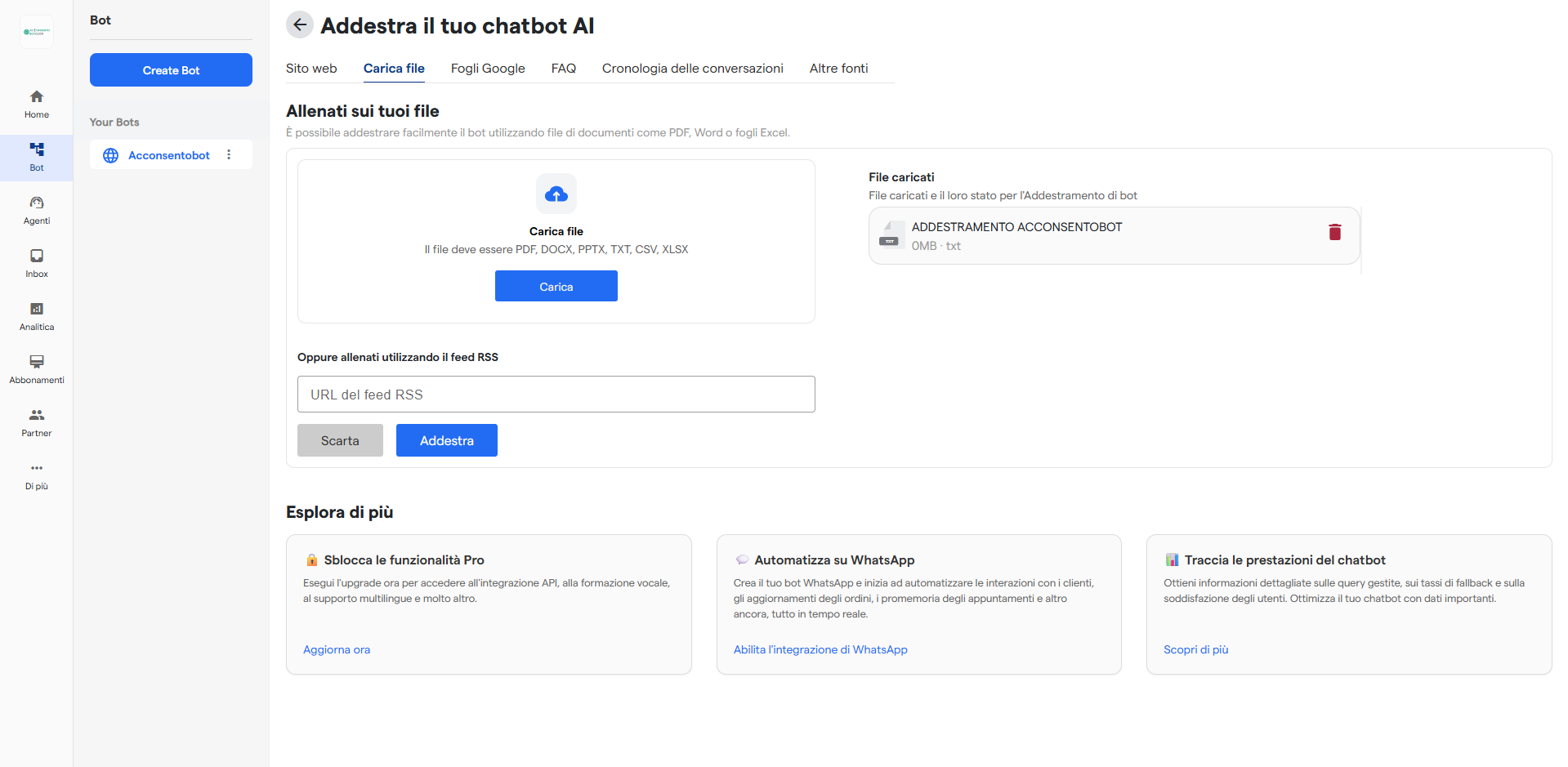
Task: Open Home from the sidebar
Action: [37, 104]
